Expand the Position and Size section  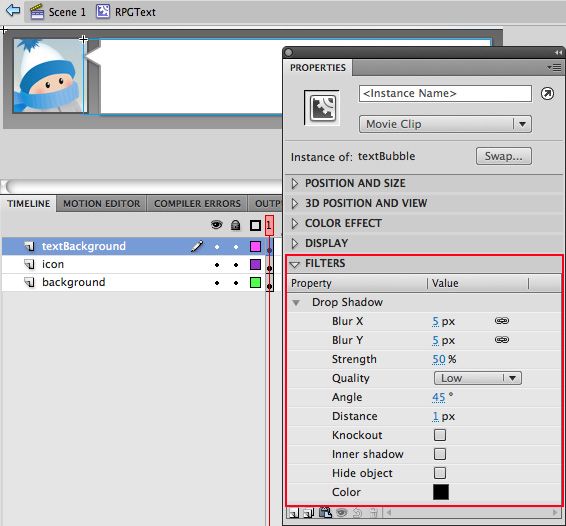click(295, 183)
